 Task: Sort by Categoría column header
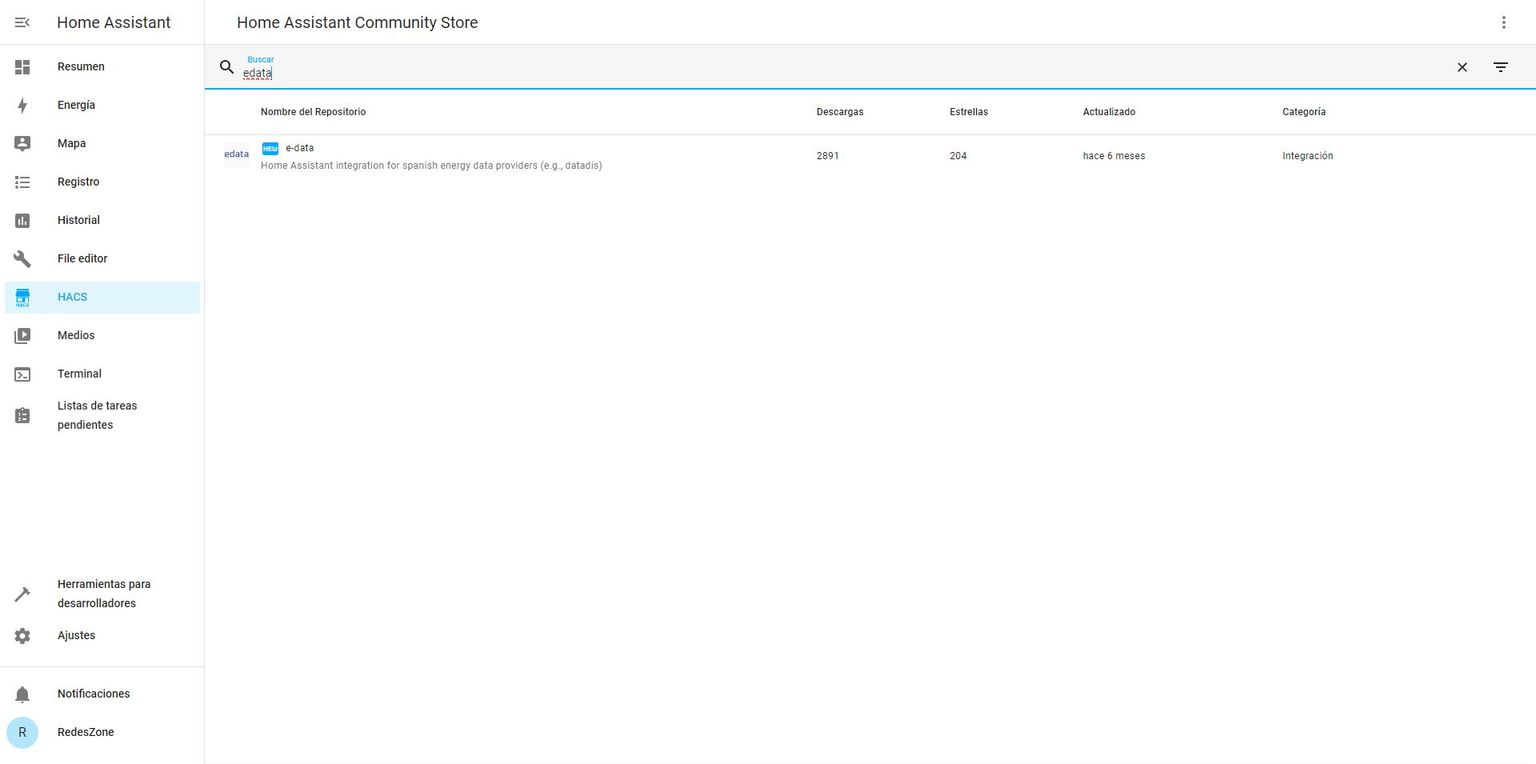tap(1304, 112)
